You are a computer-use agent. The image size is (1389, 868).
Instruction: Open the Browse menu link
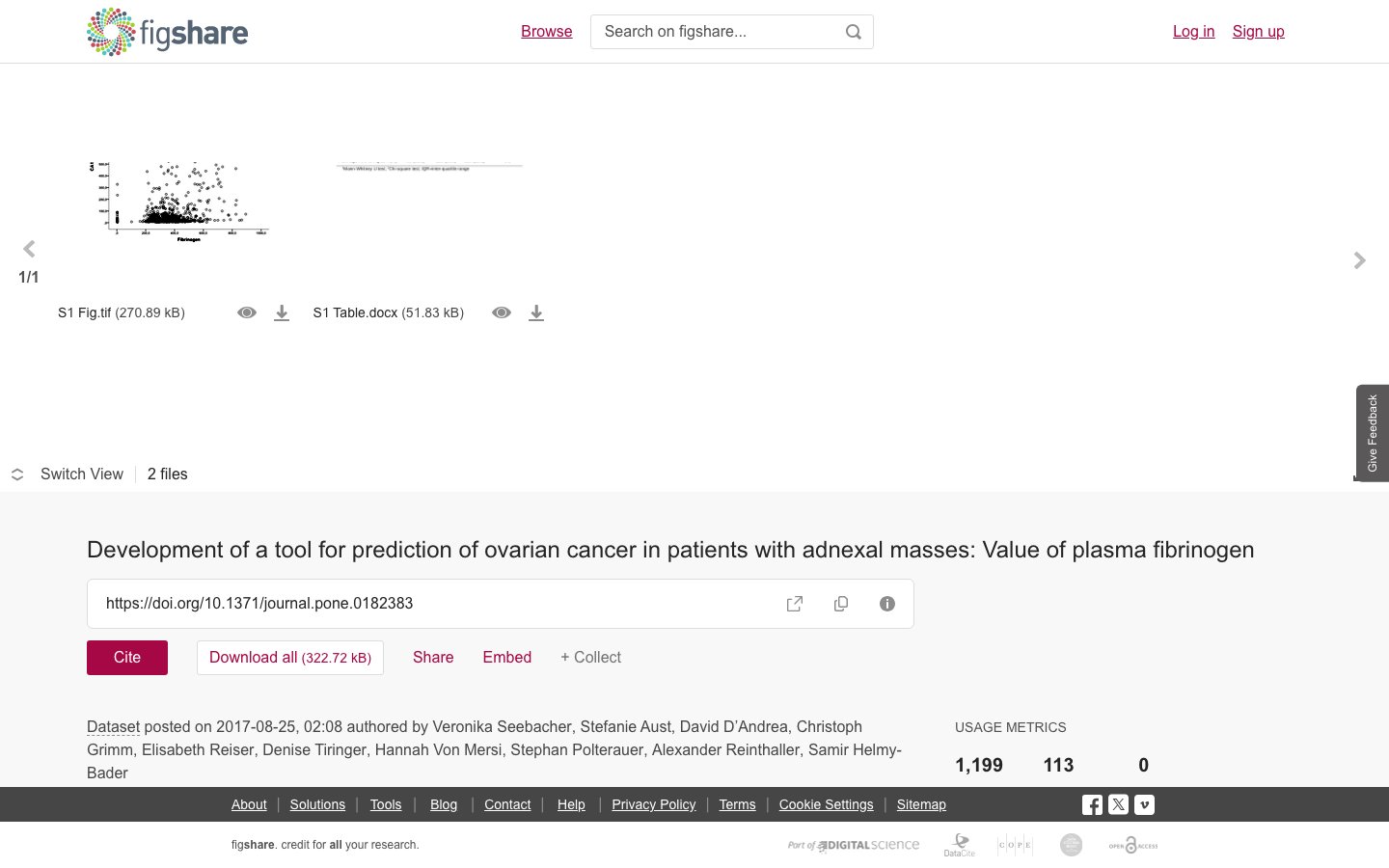point(547,32)
